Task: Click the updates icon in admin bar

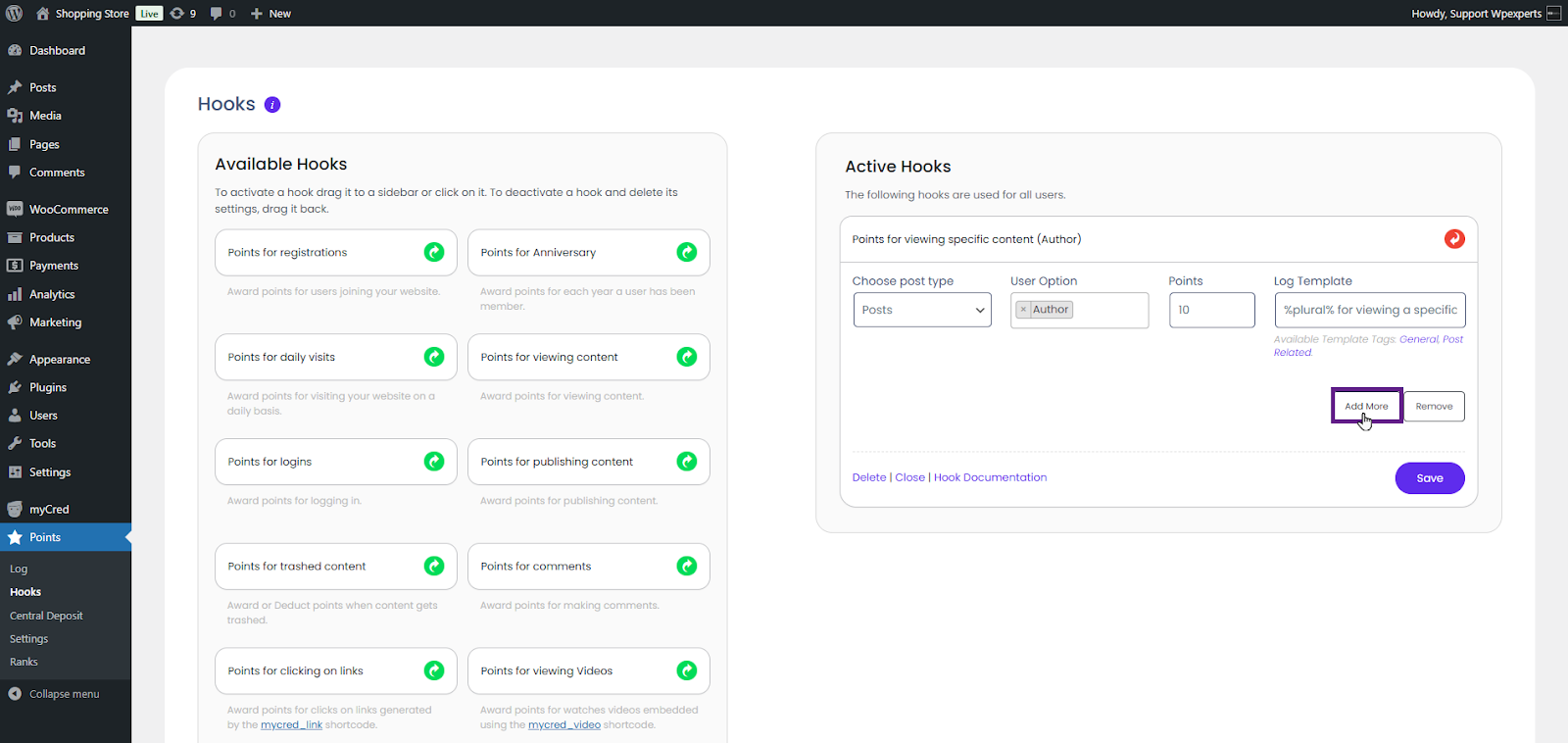Action: [x=182, y=14]
